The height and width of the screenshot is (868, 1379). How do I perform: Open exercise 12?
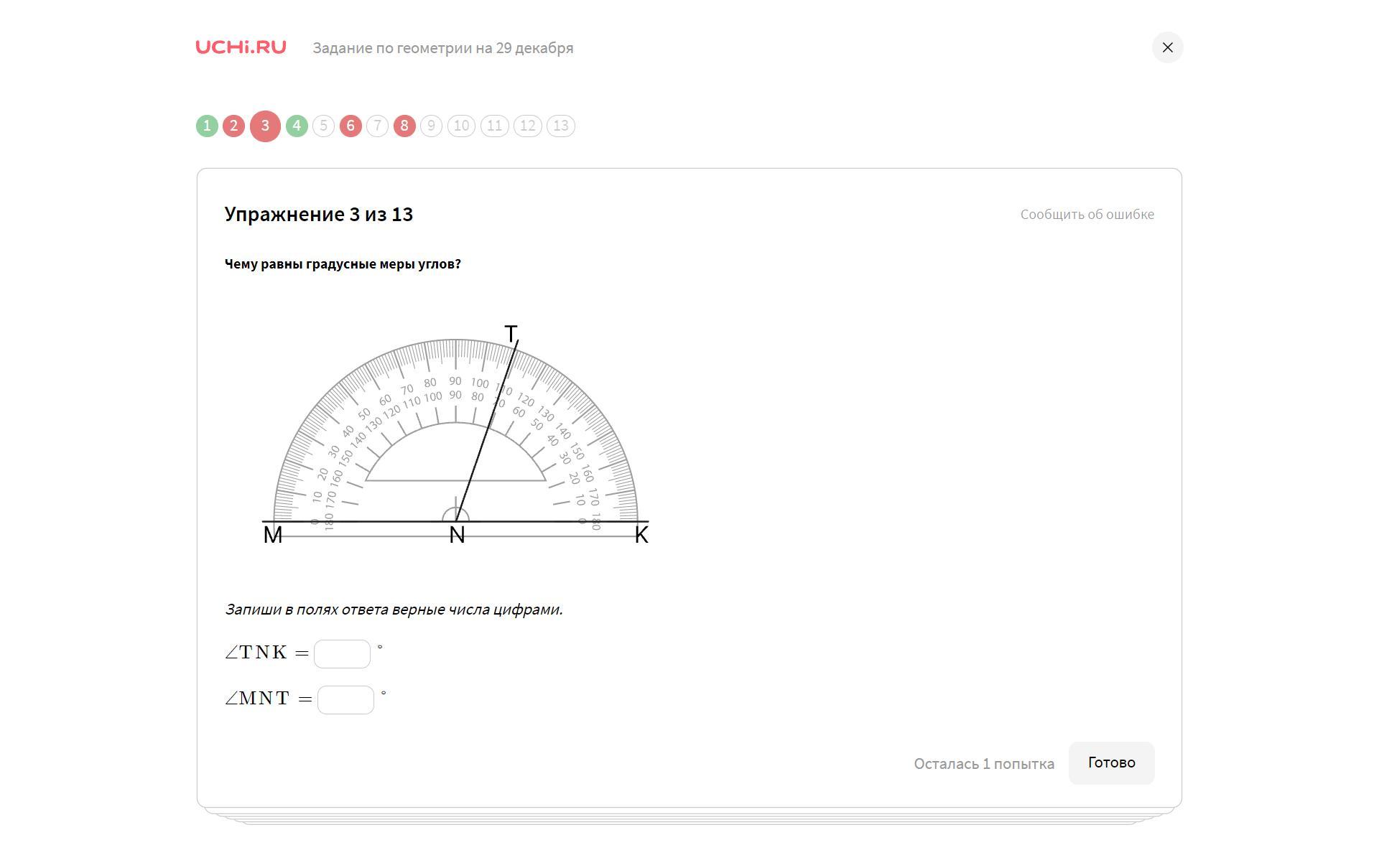pyautogui.click(x=527, y=126)
